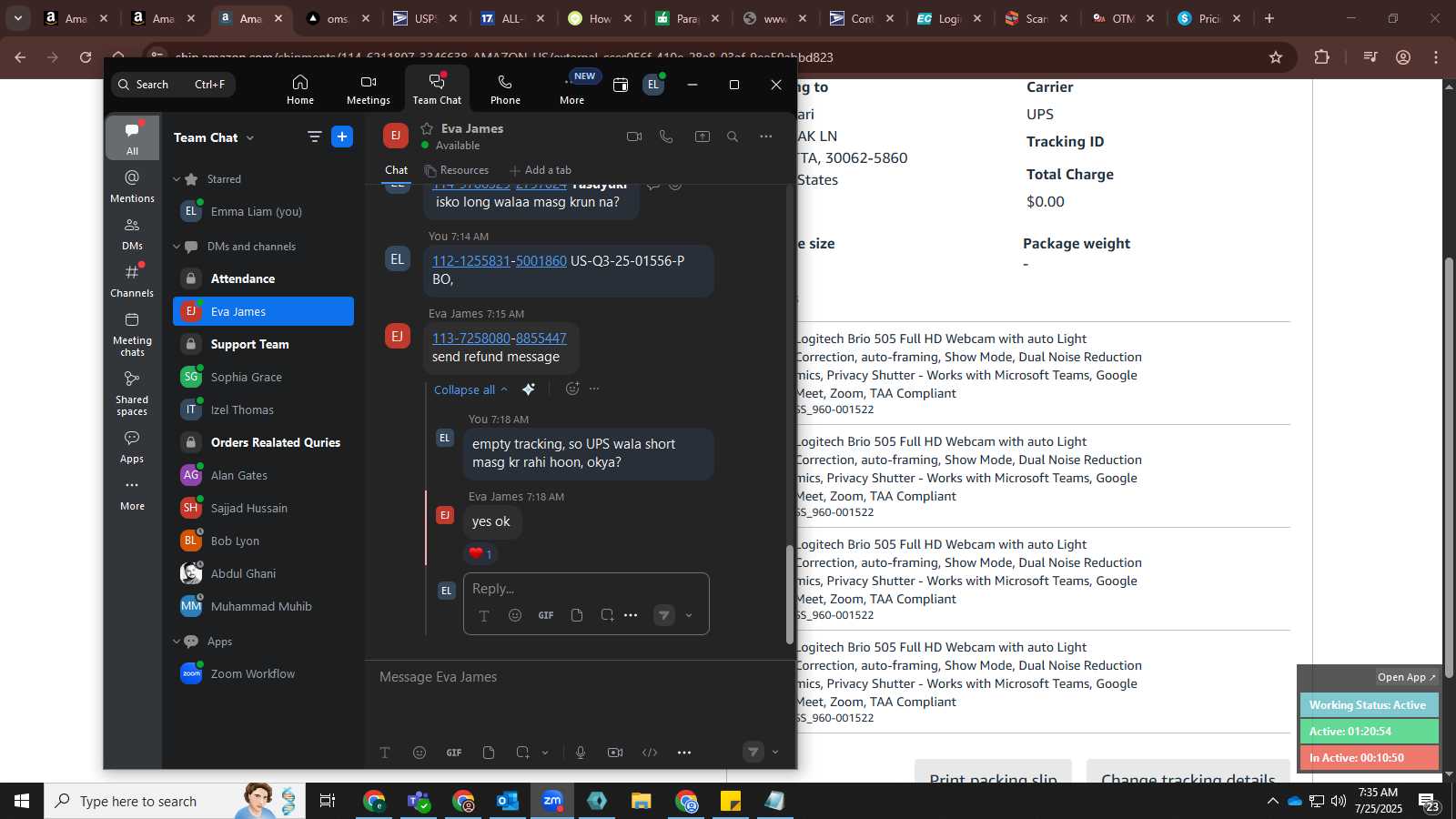Click the EL profile avatar in Zoom's top bar

click(x=653, y=85)
